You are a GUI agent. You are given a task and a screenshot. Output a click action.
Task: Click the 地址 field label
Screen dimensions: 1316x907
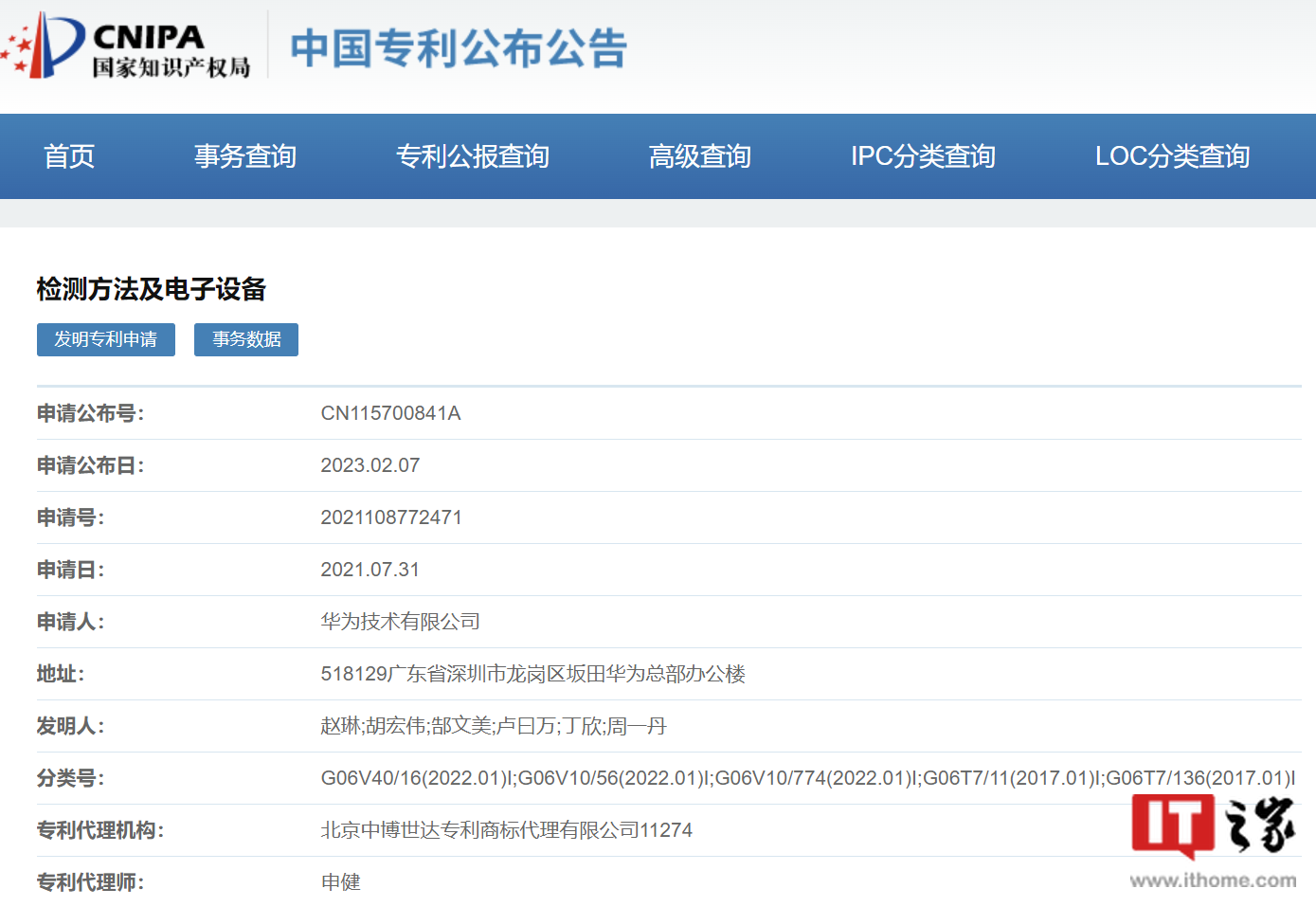click(x=60, y=674)
